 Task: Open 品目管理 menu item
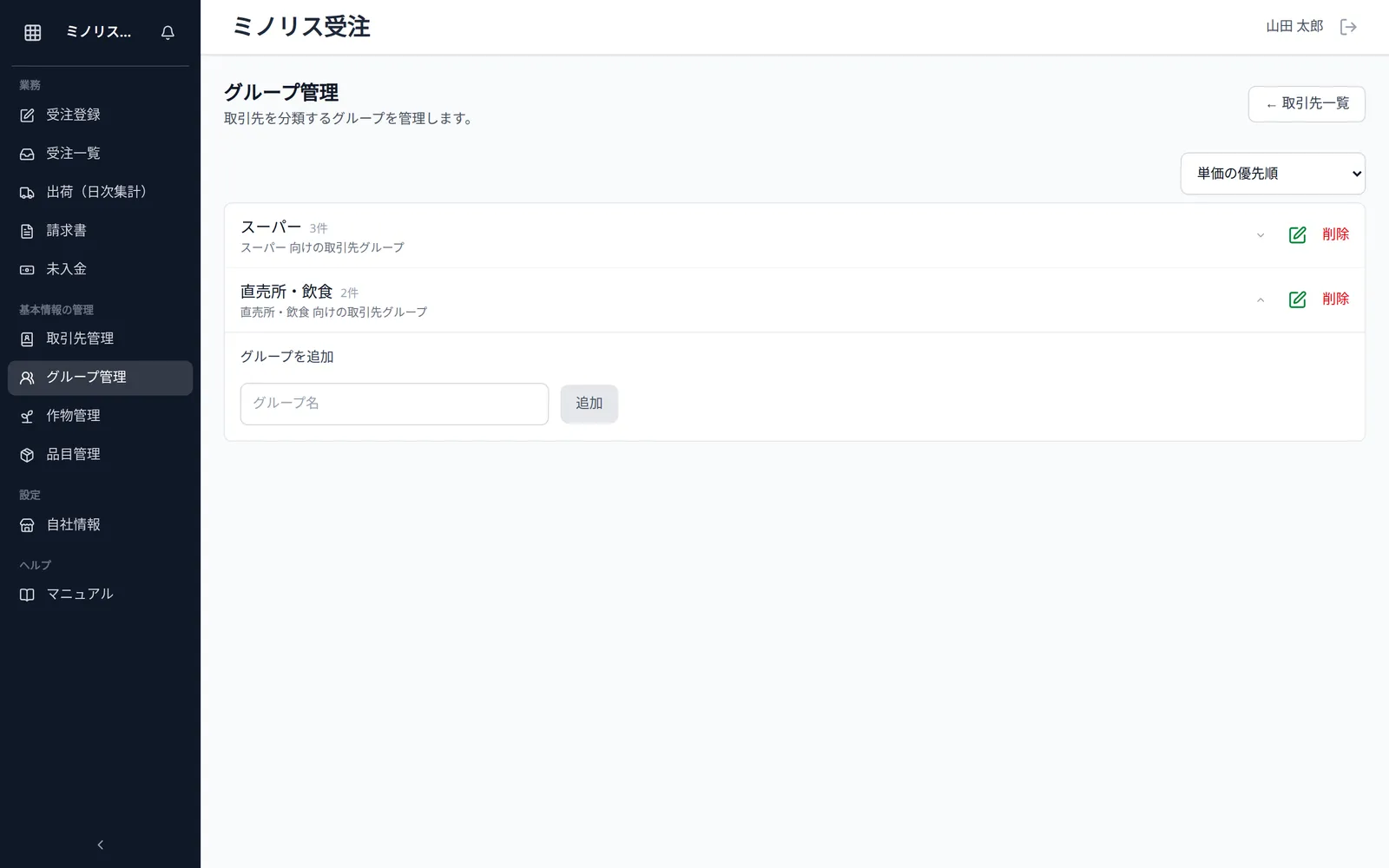coord(100,455)
